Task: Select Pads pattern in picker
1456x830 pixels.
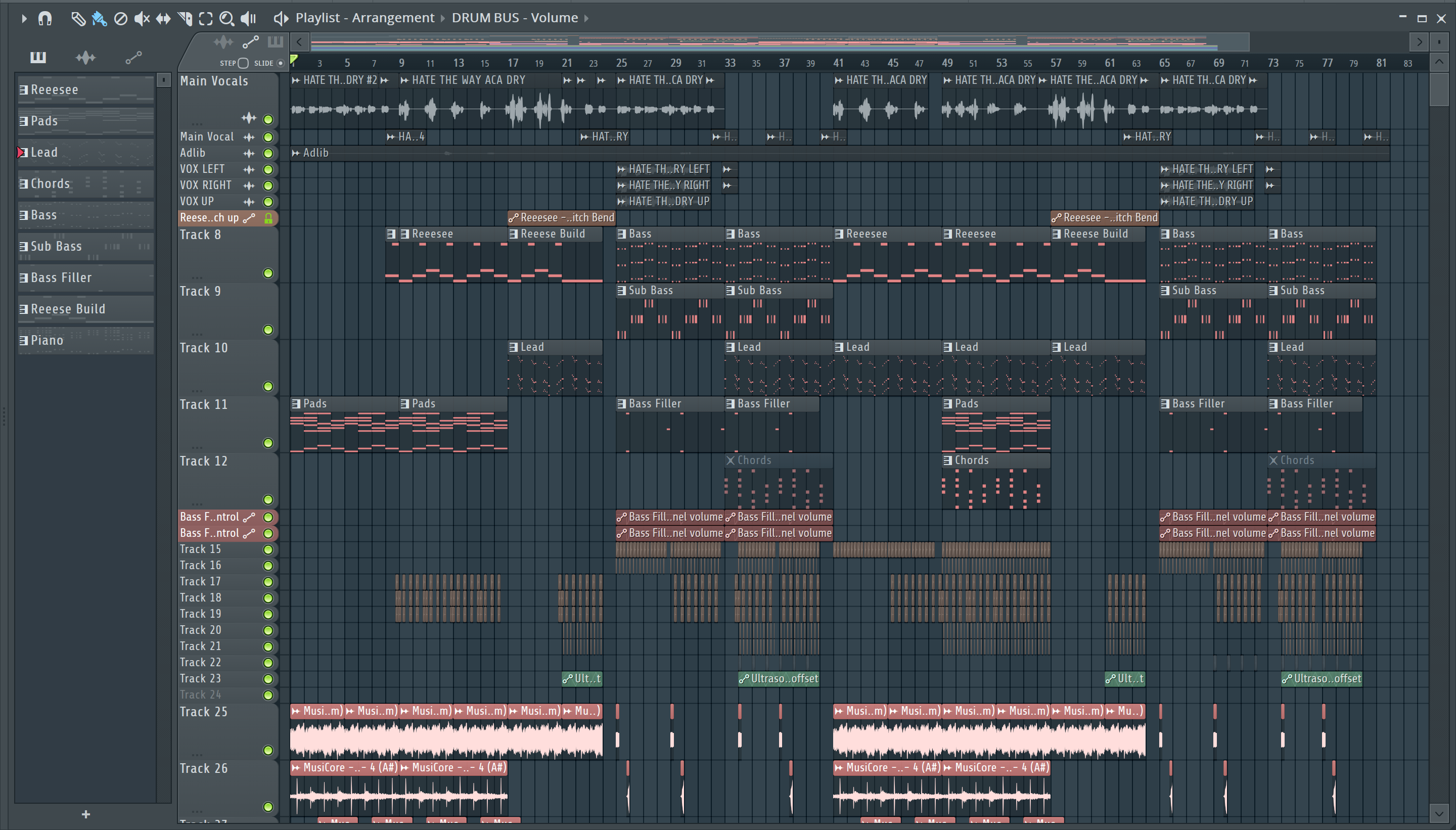Action: (x=85, y=121)
